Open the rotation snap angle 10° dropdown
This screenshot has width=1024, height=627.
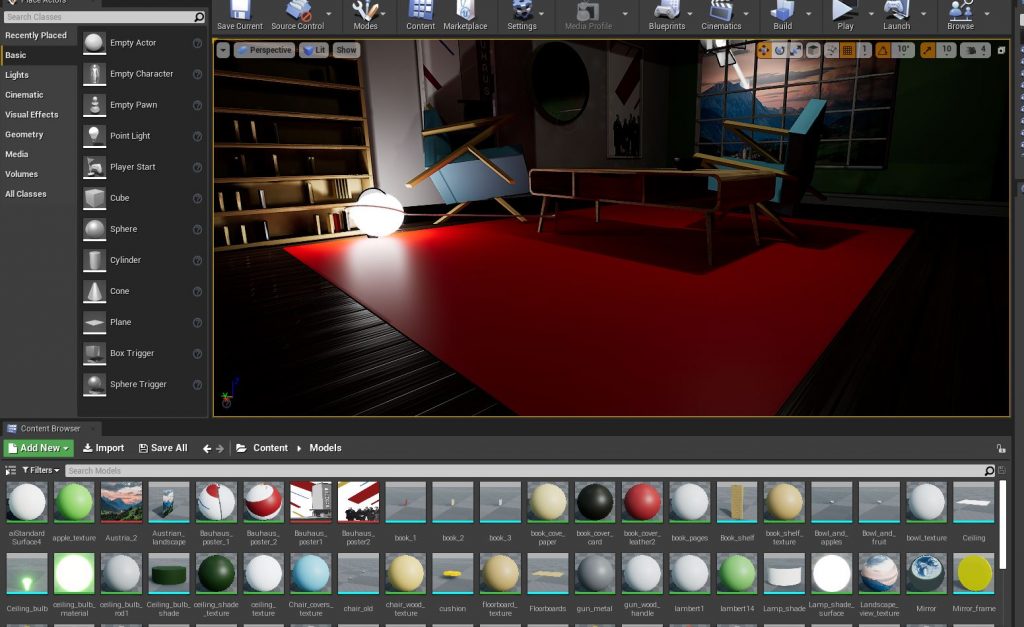click(903, 50)
